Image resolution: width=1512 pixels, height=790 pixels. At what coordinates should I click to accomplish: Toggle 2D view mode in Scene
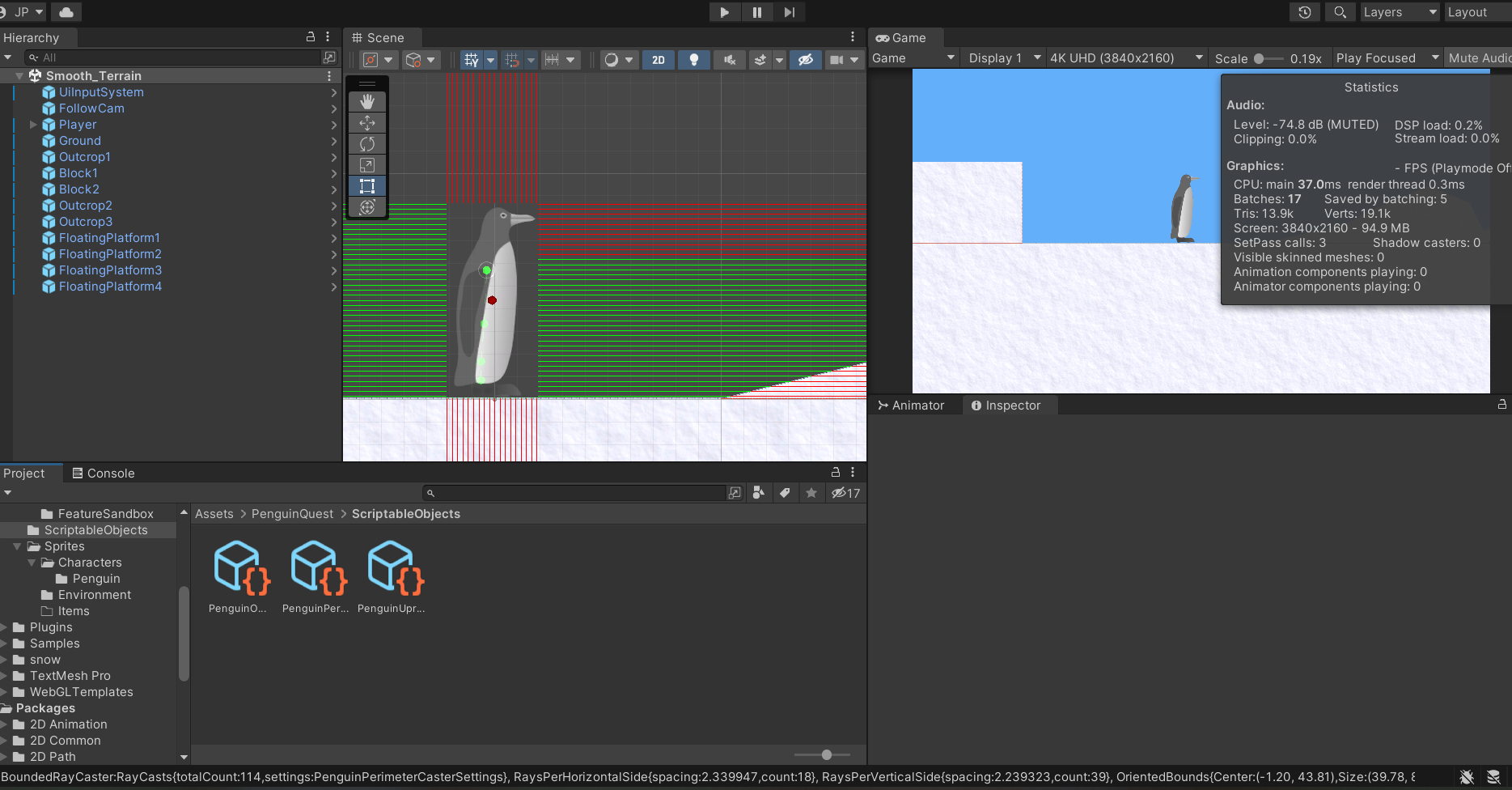point(659,60)
